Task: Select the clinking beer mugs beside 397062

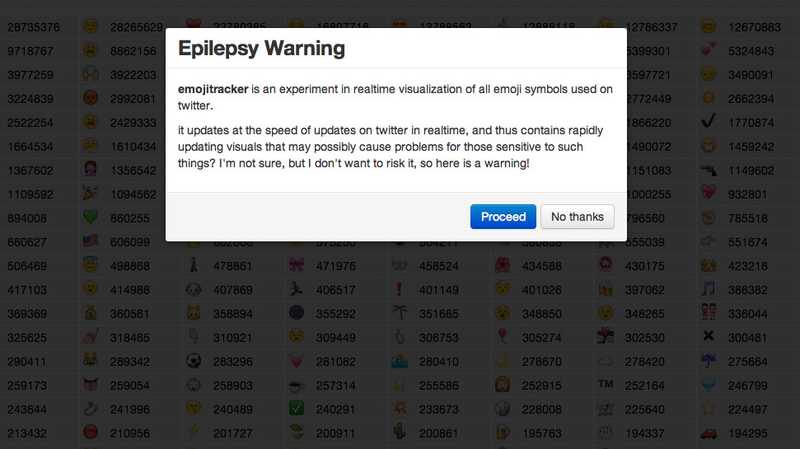Action: pyautogui.click(x=605, y=289)
